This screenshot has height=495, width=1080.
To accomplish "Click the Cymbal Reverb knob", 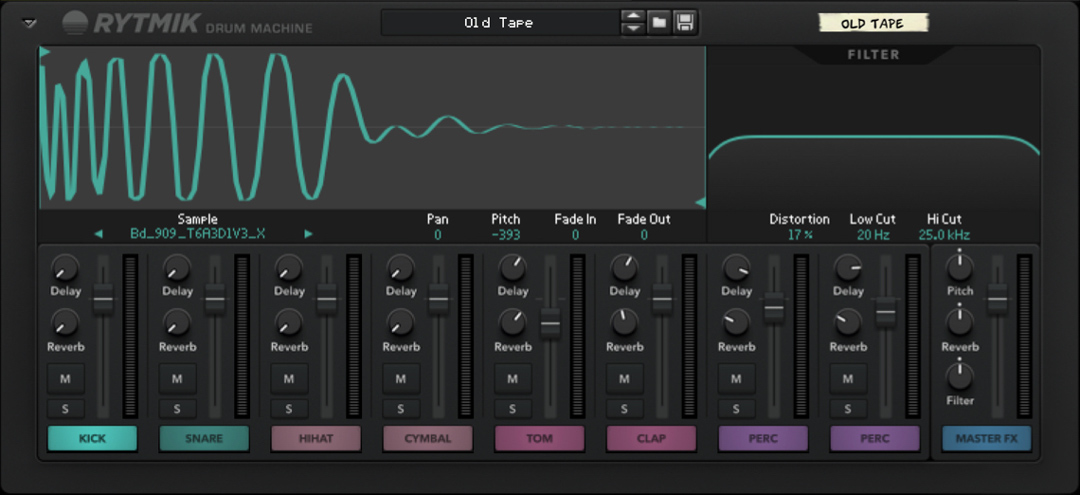I will (401, 322).
